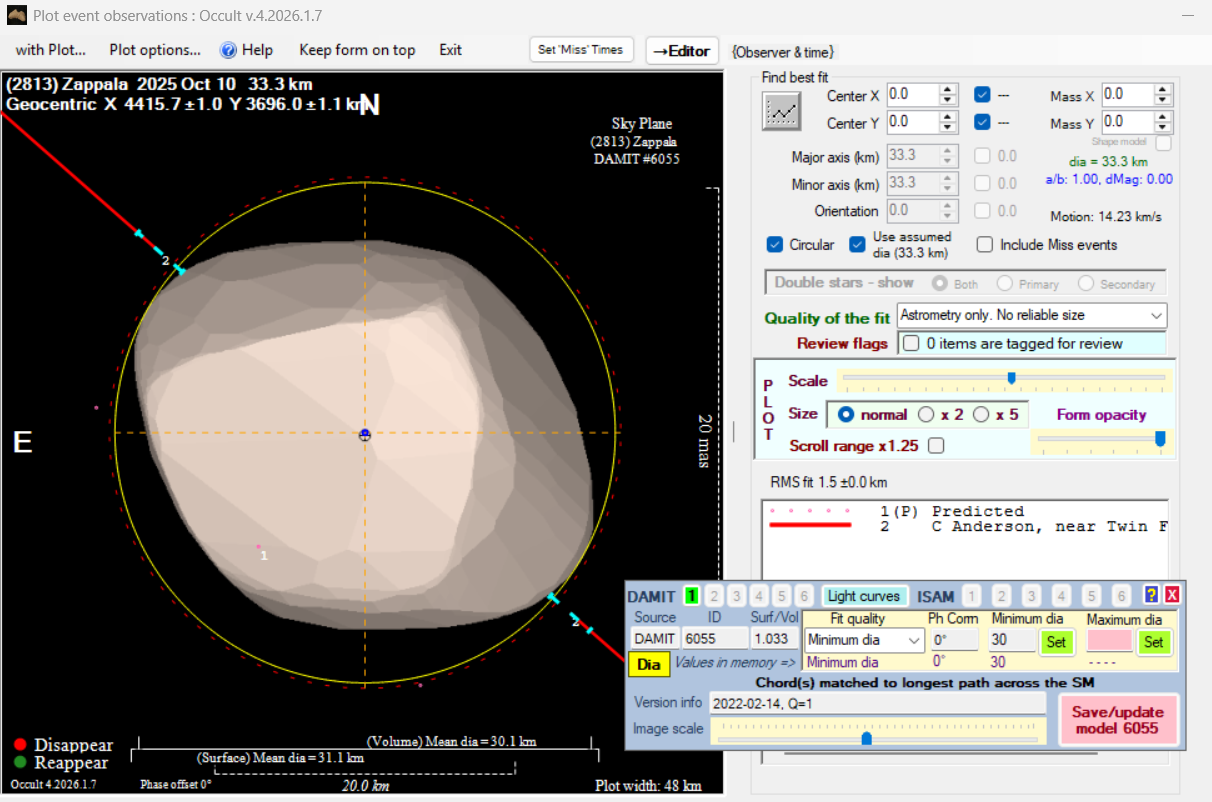Toggle 'Use assumed dia (33.3 km)' checkbox

click(857, 244)
